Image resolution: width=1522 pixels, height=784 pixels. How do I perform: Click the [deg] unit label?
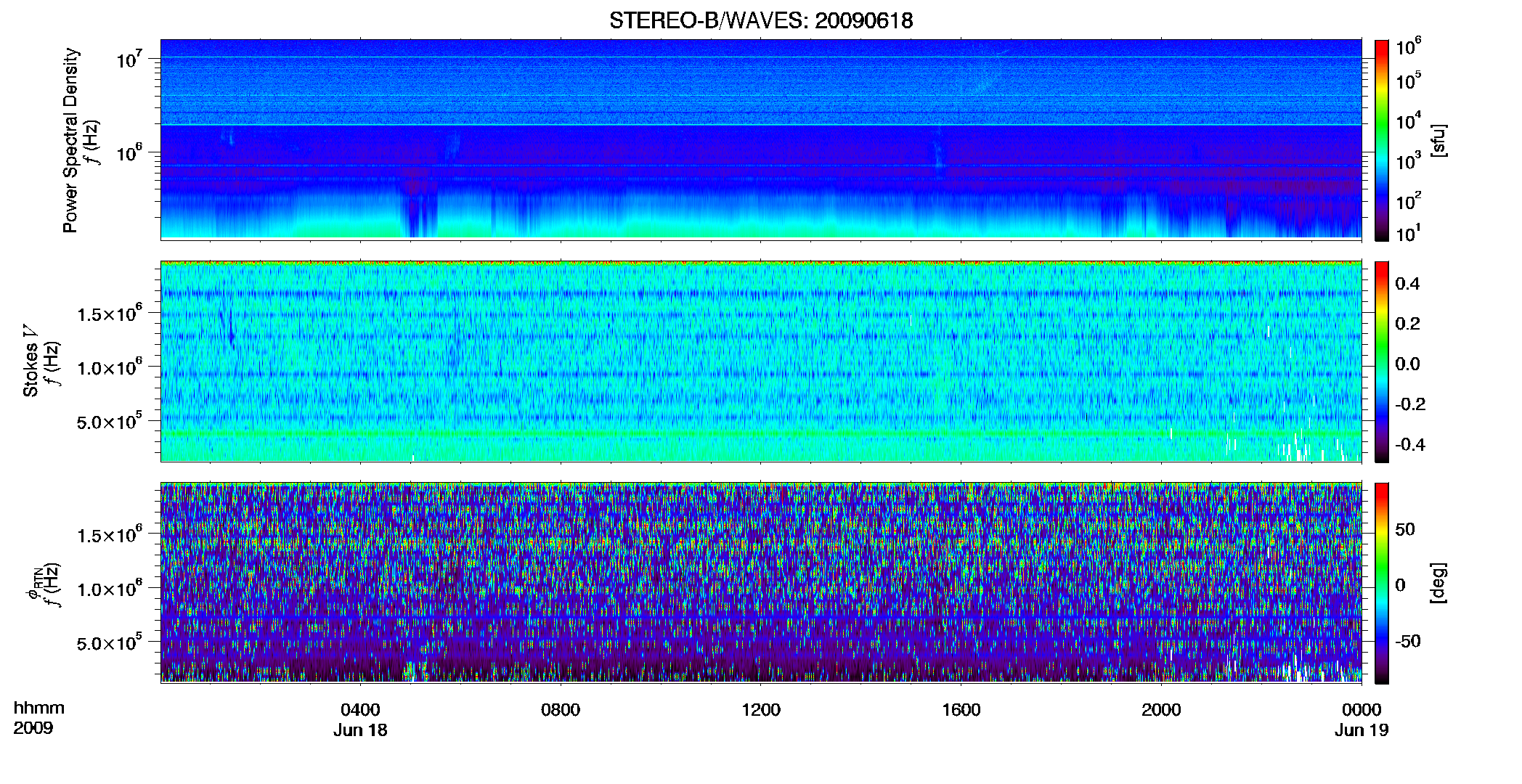coord(1438,583)
